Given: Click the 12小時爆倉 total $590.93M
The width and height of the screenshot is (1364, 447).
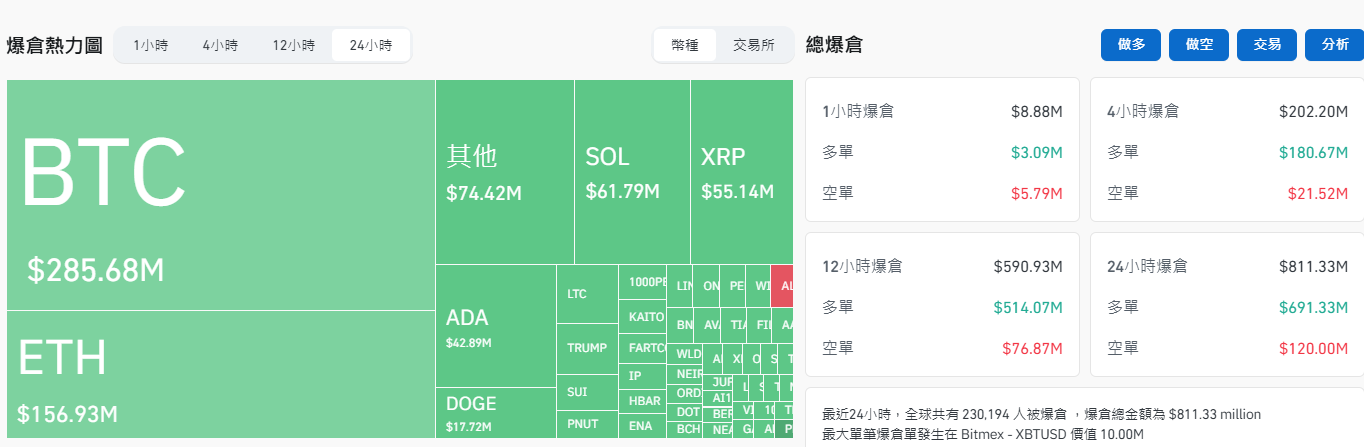Looking at the screenshot, I should (x=1028, y=267).
